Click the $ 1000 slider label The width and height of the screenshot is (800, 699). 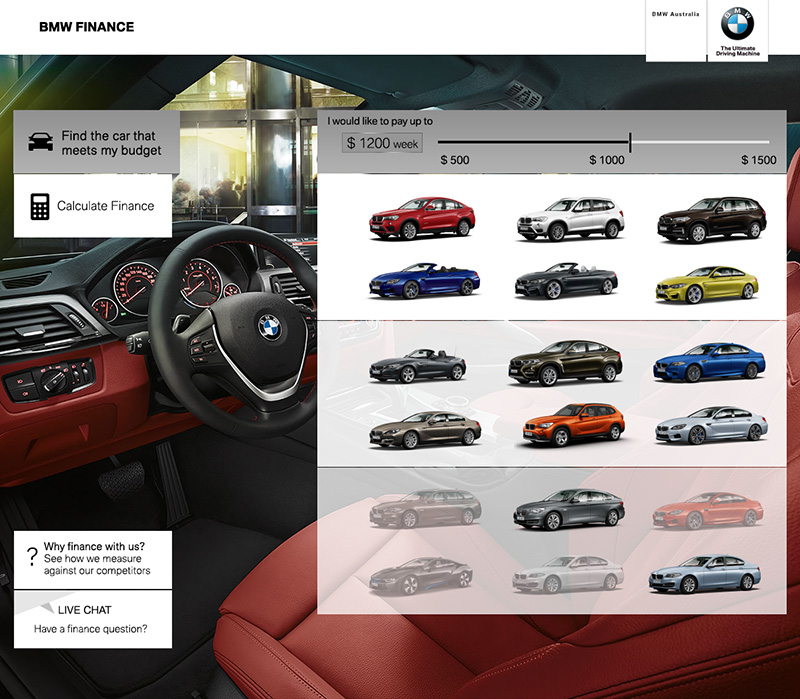[607, 160]
